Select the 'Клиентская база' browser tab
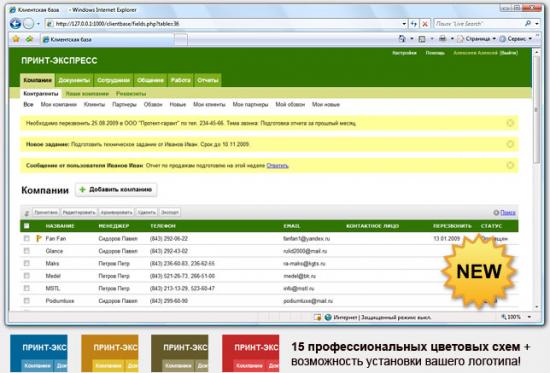550x373 pixels. pos(108,39)
